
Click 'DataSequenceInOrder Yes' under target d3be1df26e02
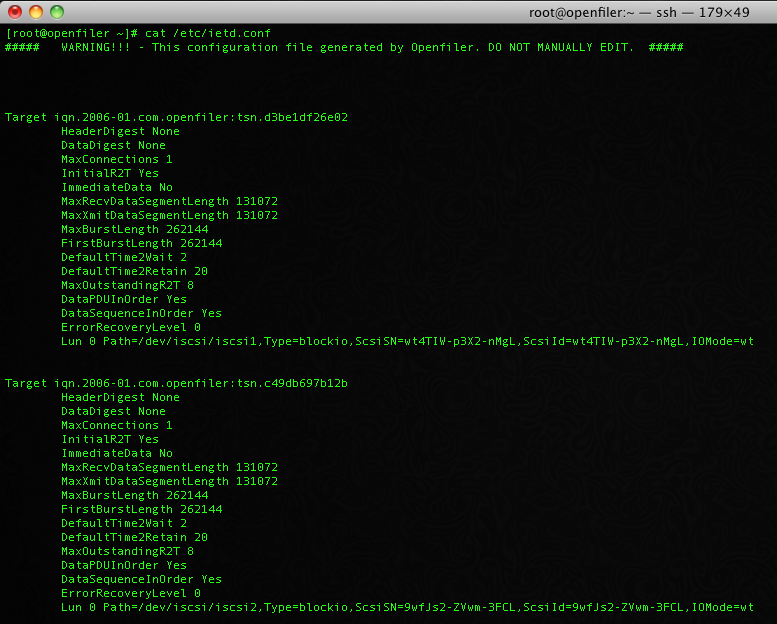click(x=141, y=313)
